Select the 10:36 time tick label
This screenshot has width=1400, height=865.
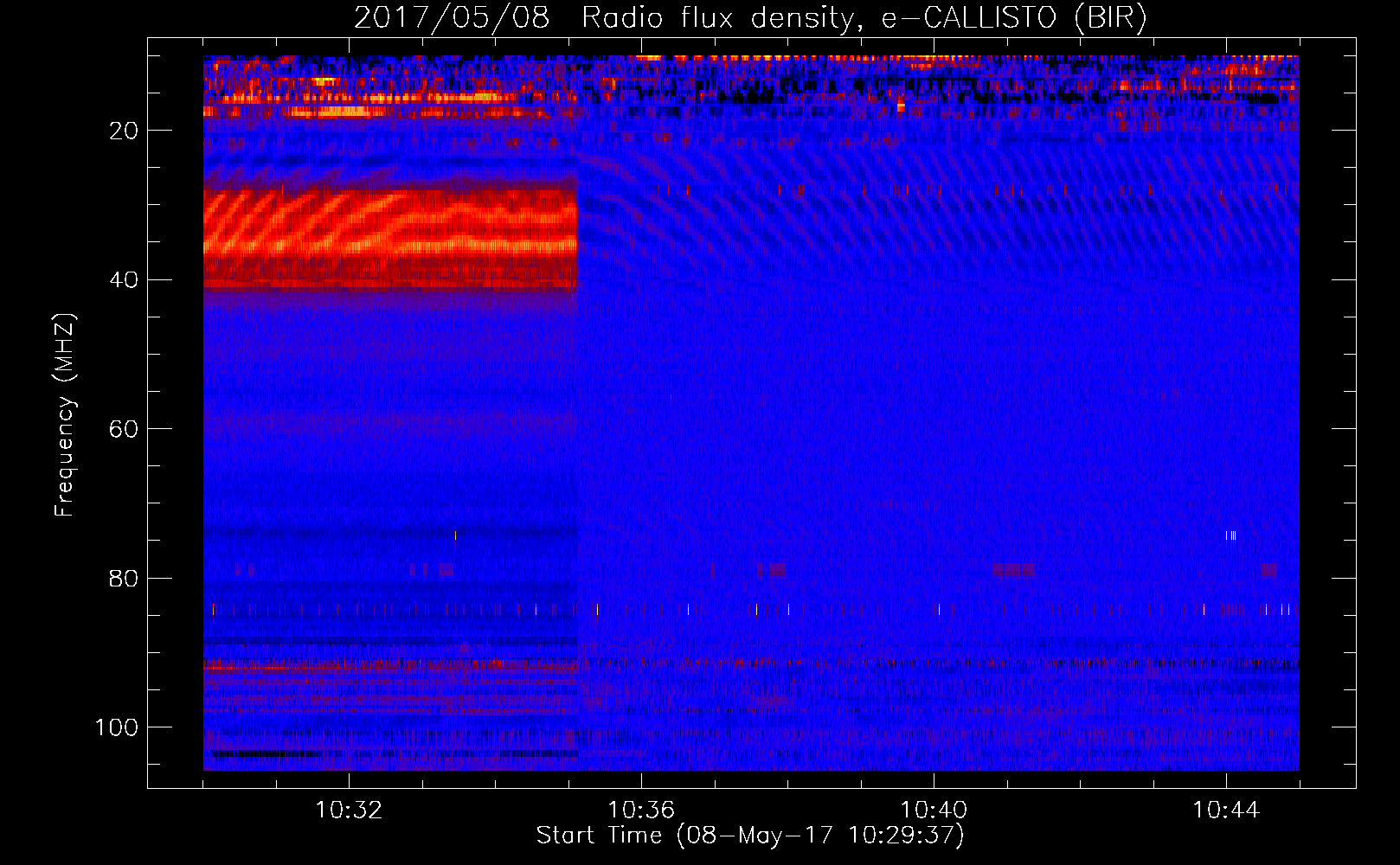(x=641, y=811)
